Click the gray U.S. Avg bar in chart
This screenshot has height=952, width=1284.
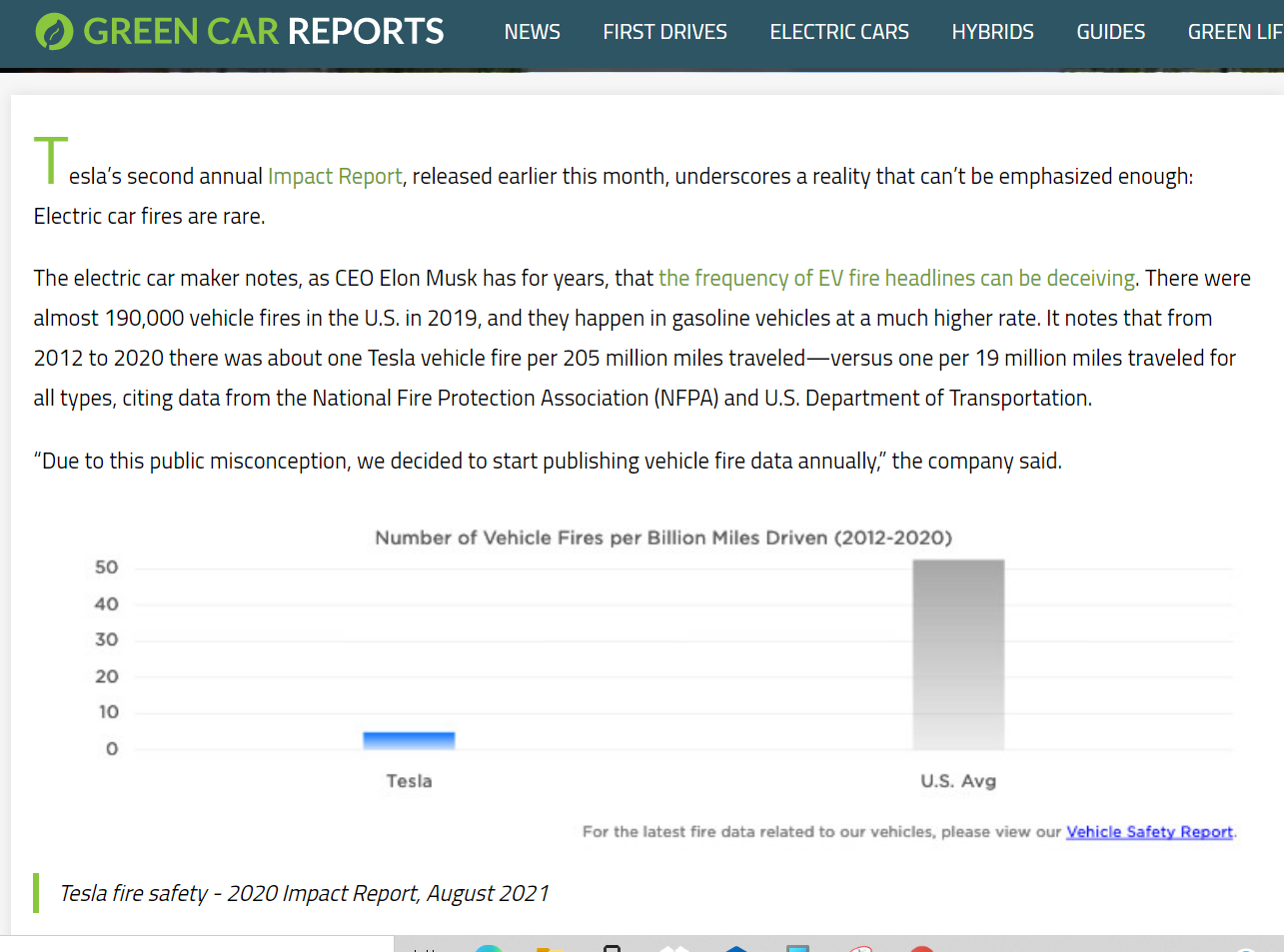pyautogui.click(x=958, y=654)
